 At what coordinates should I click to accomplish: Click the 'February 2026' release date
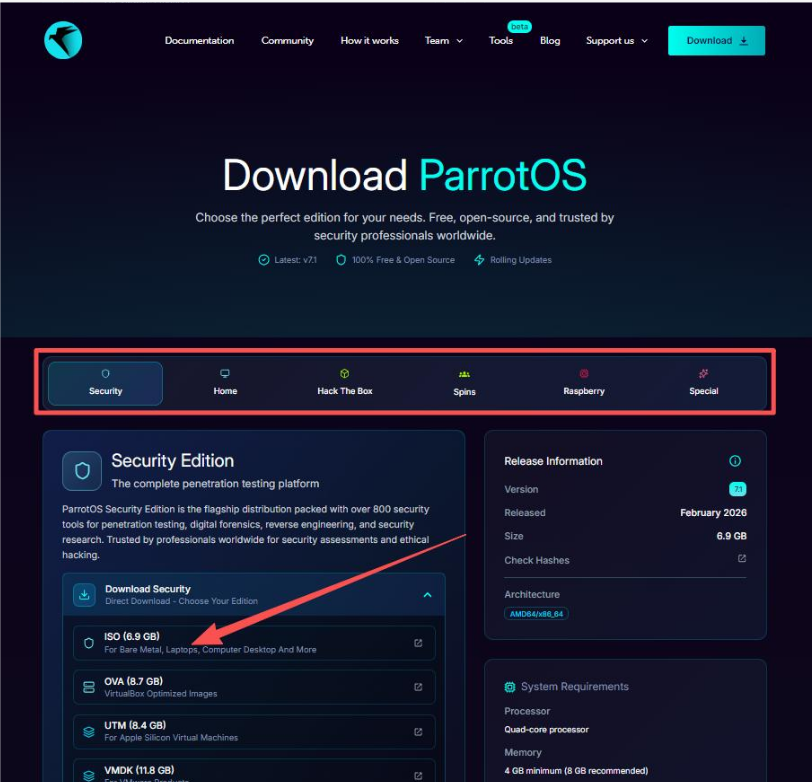pyautogui.click(x=713, y=513)
